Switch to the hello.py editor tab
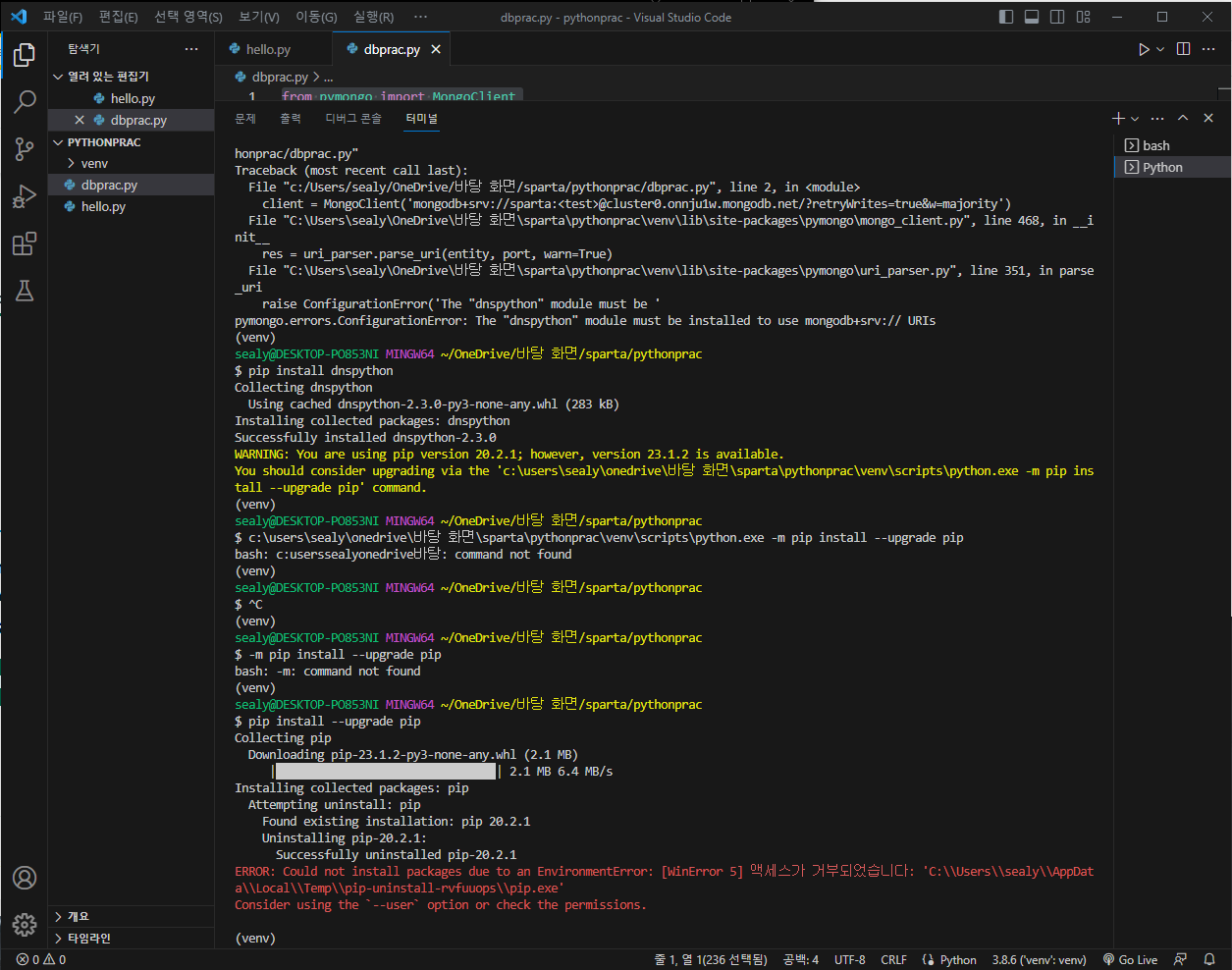 click(x=274, y=49)
